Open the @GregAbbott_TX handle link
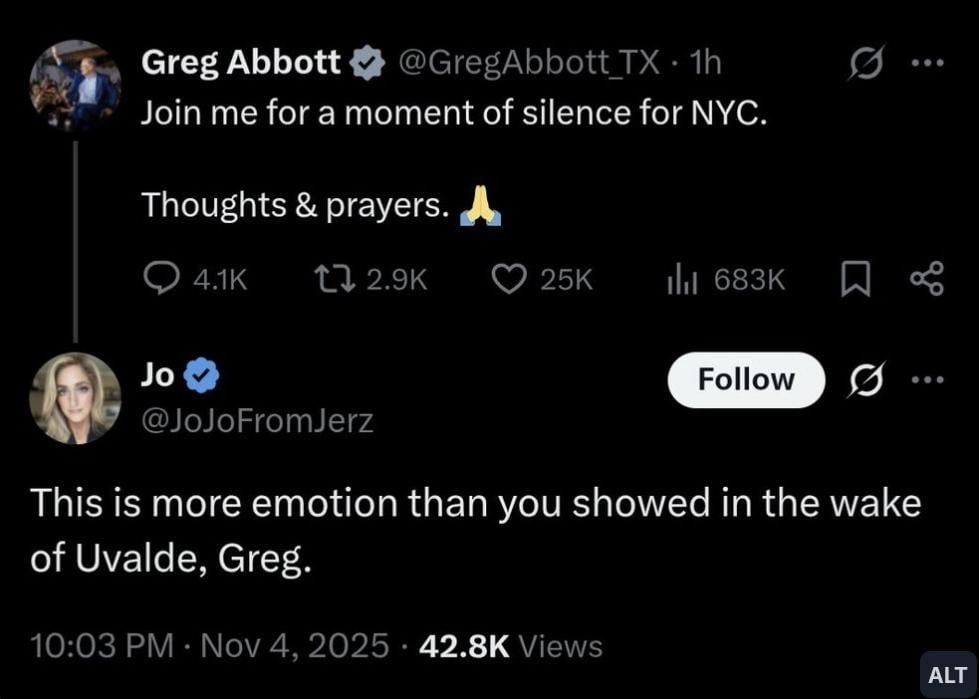The image size is (979, 699). (x=529, y=63)
